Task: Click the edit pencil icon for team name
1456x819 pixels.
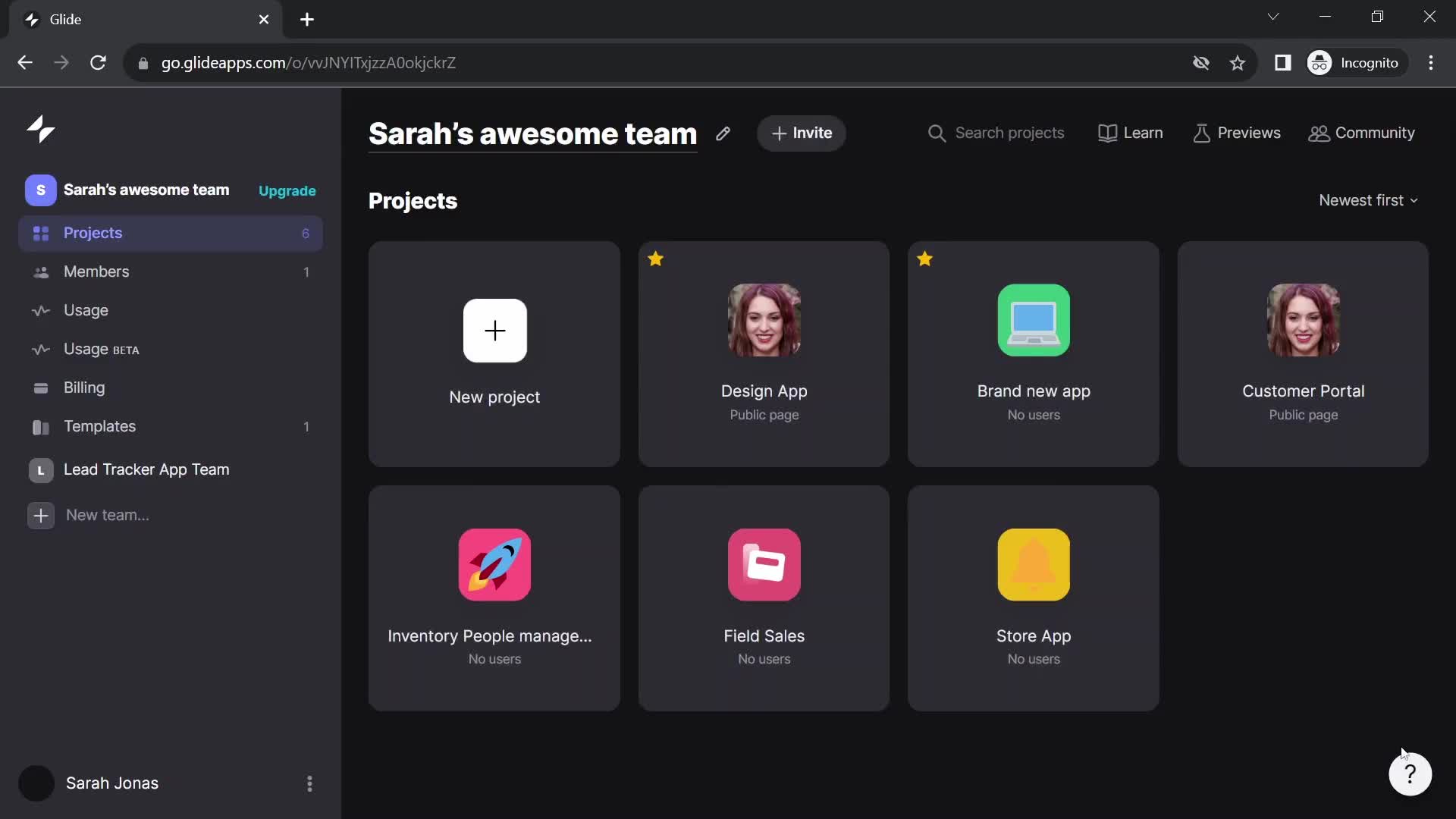Action: click(x=723, y=133)
